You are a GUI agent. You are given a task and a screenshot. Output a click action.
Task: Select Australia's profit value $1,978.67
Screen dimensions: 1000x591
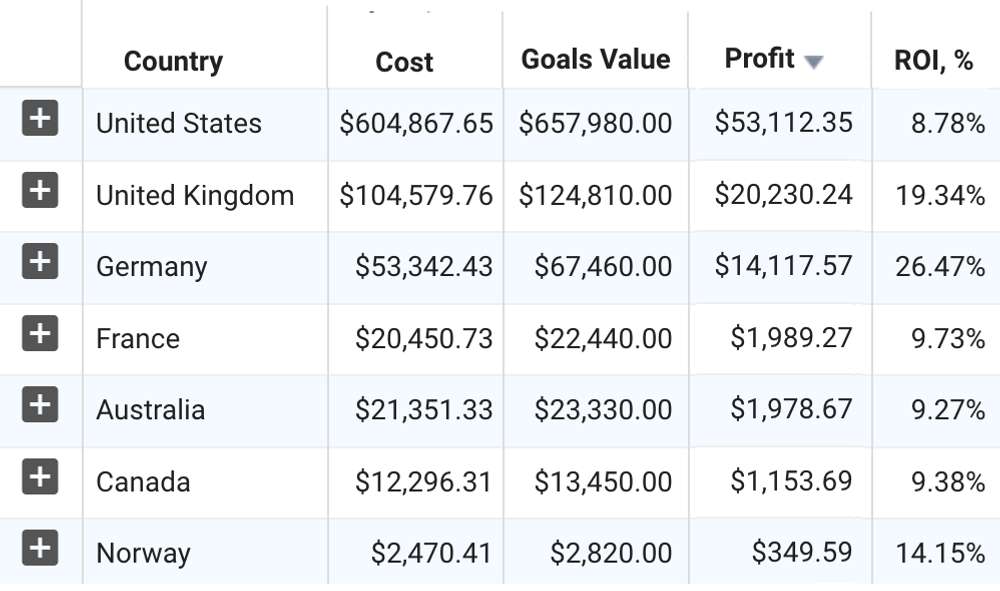point(791,410)
